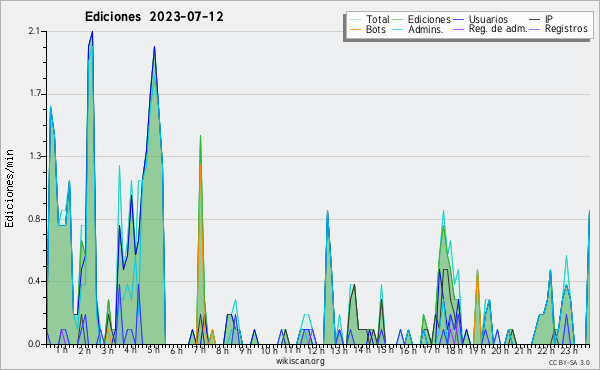Click the wikiscan.org label below chart

(x=300, y=361)
